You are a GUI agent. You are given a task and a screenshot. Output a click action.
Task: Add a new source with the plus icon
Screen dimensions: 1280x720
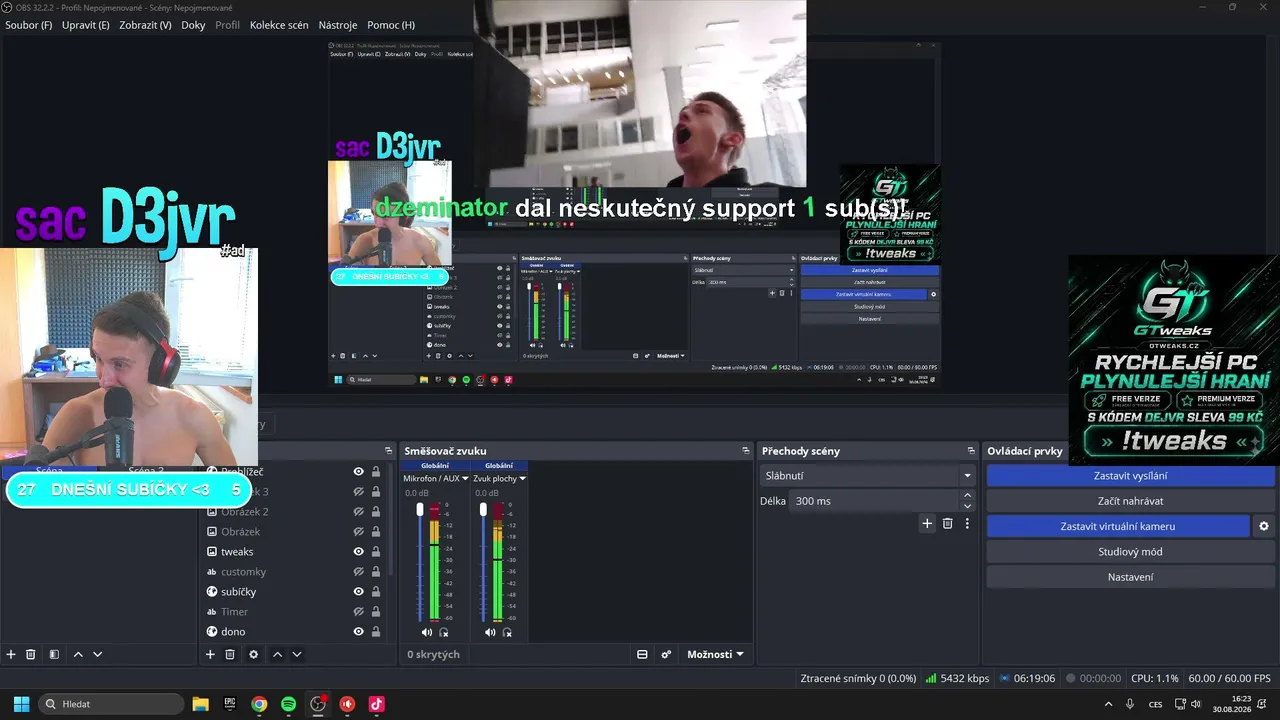[210, 654]
